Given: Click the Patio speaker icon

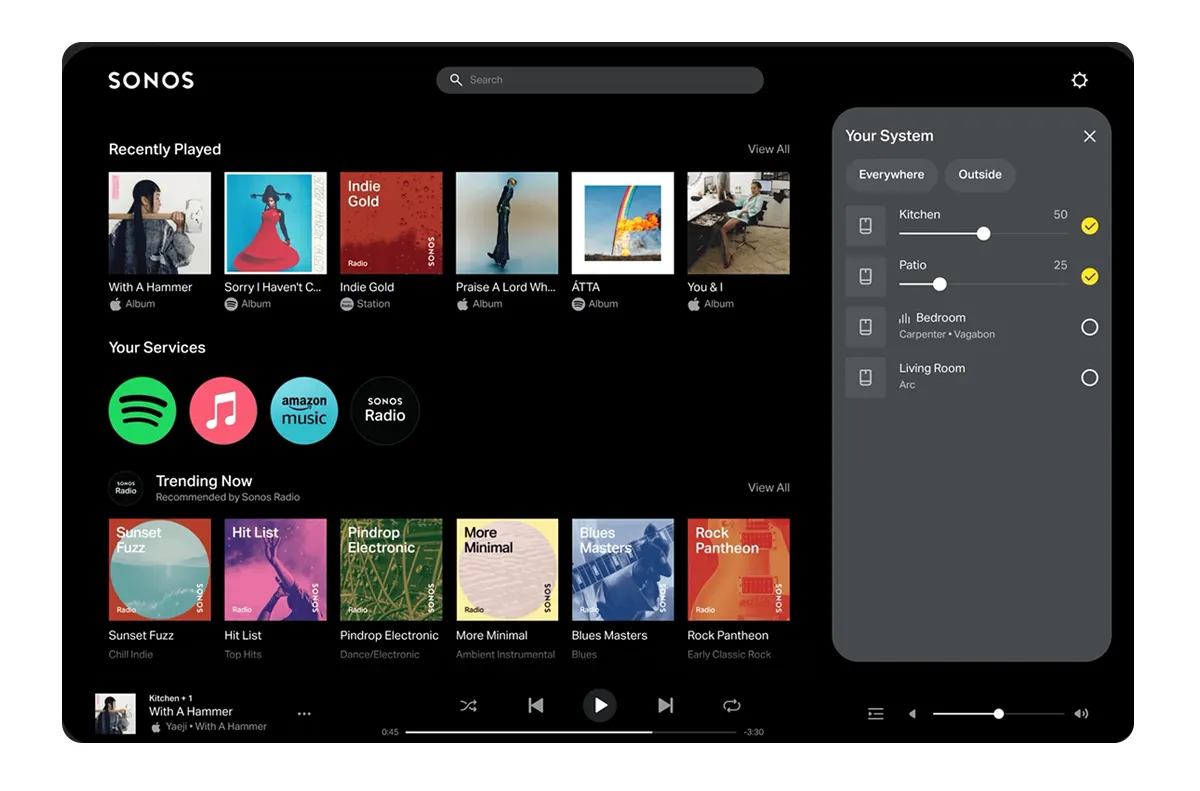Looking at the screenshot, I should pos(866,276).
